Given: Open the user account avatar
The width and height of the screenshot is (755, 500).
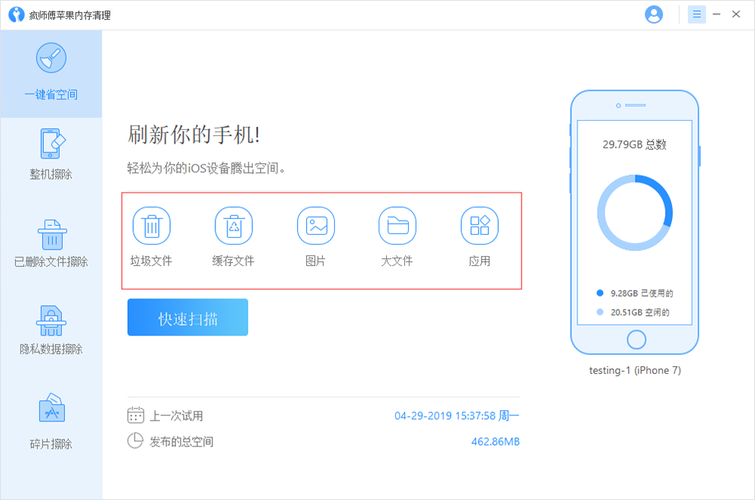Looking at the screenshot, I should (x=654, y=14).
